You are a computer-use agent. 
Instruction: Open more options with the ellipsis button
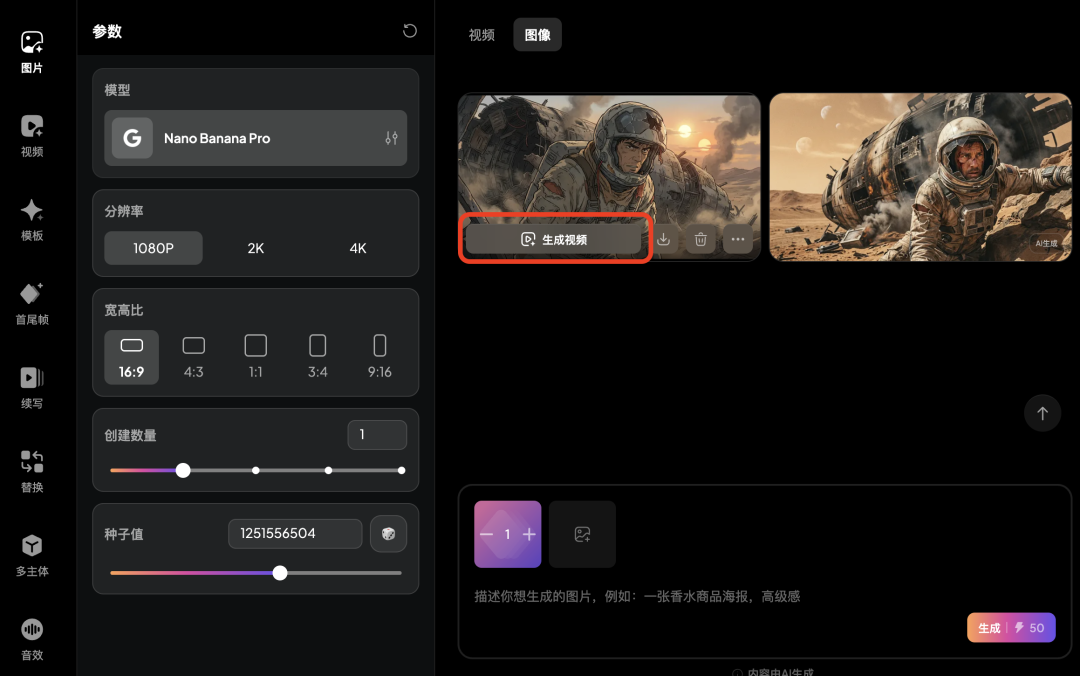click(x=737, y=239)
